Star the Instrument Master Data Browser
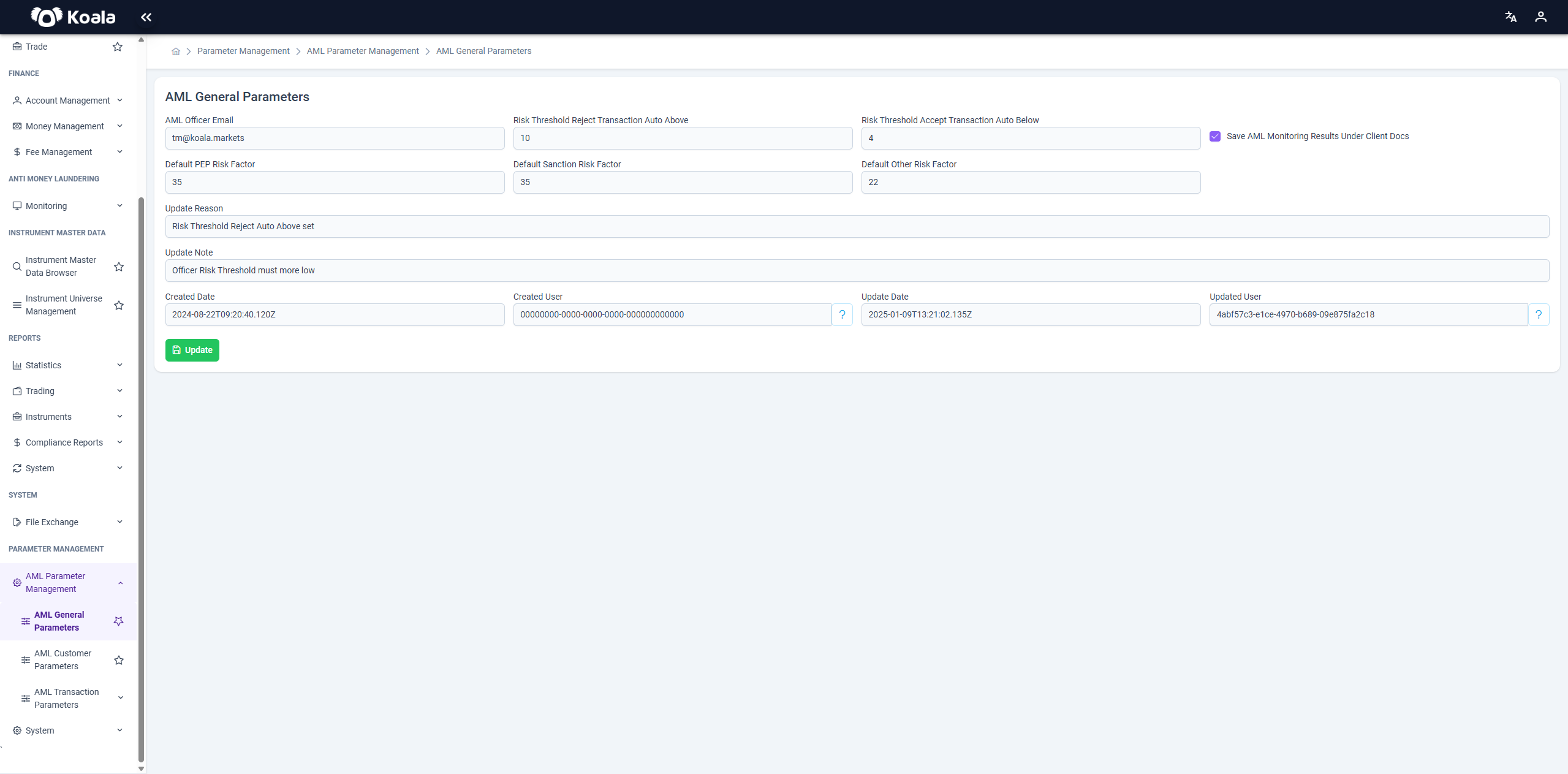This screenshot has height=774, width=1568. tap(119, 267)
